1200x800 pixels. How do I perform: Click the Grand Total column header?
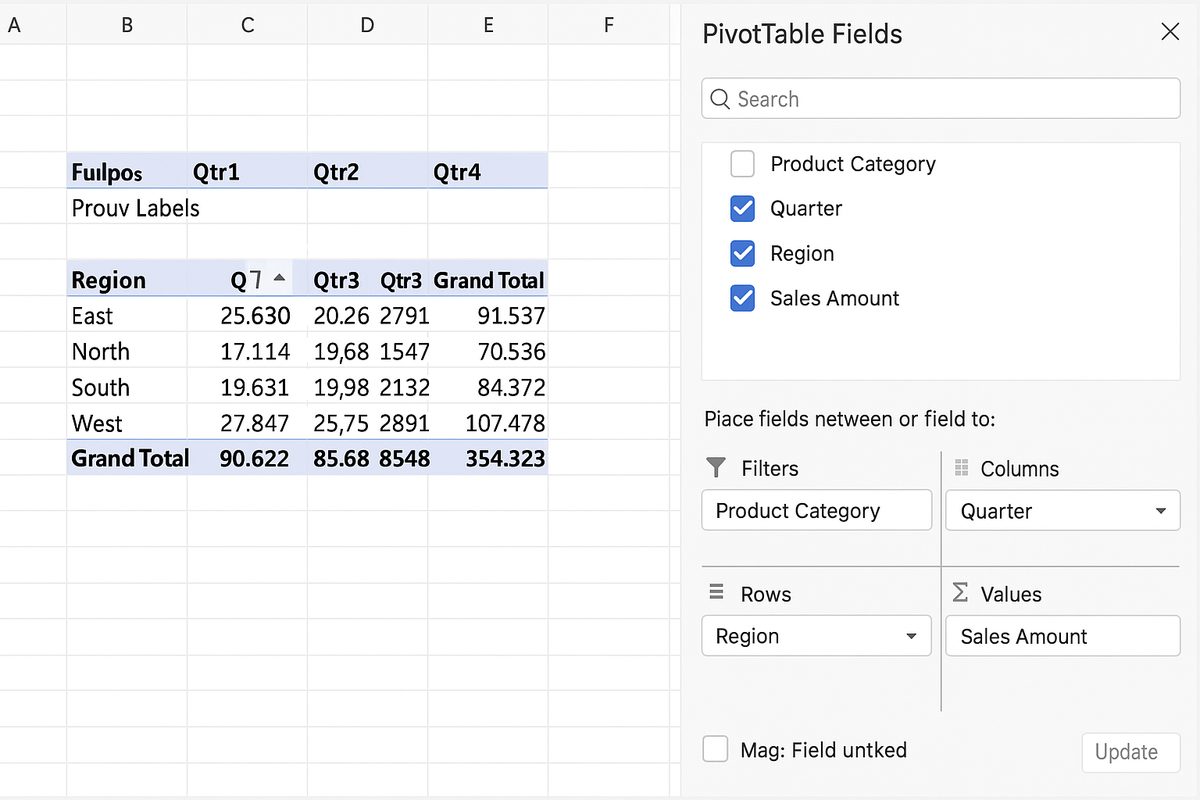(x=489, y=280)
